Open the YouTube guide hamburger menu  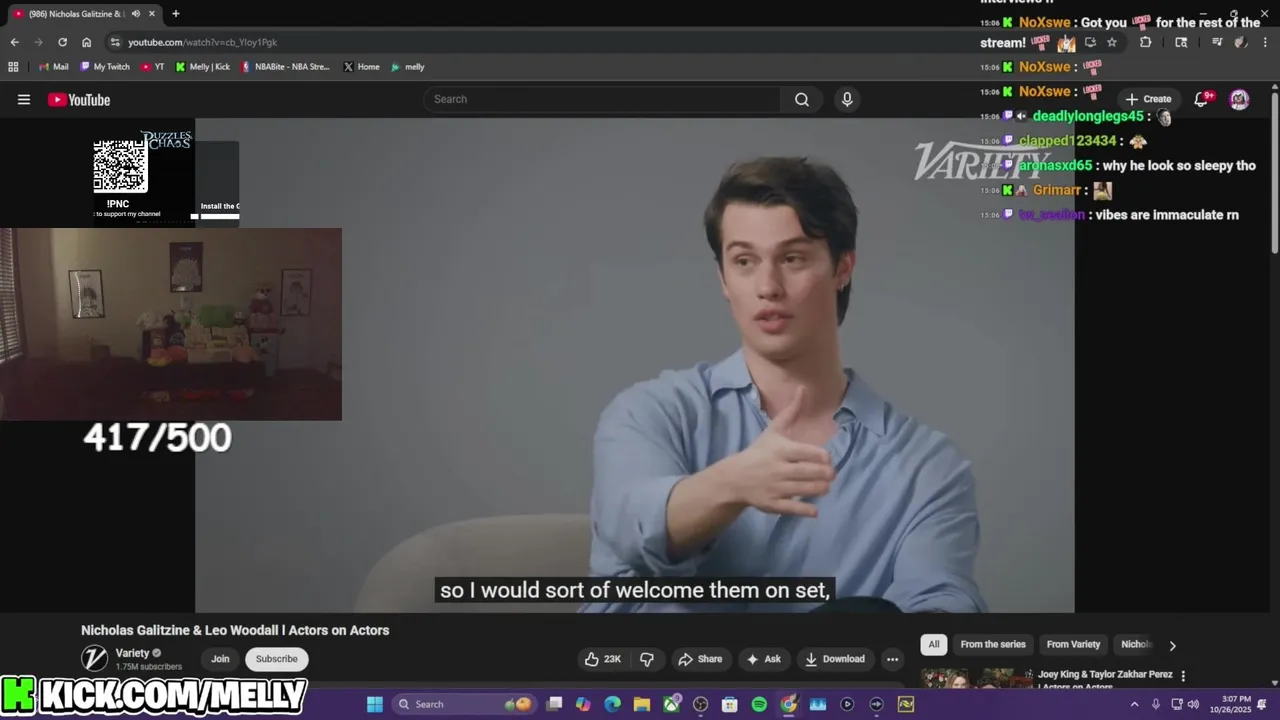coord(24,99)
